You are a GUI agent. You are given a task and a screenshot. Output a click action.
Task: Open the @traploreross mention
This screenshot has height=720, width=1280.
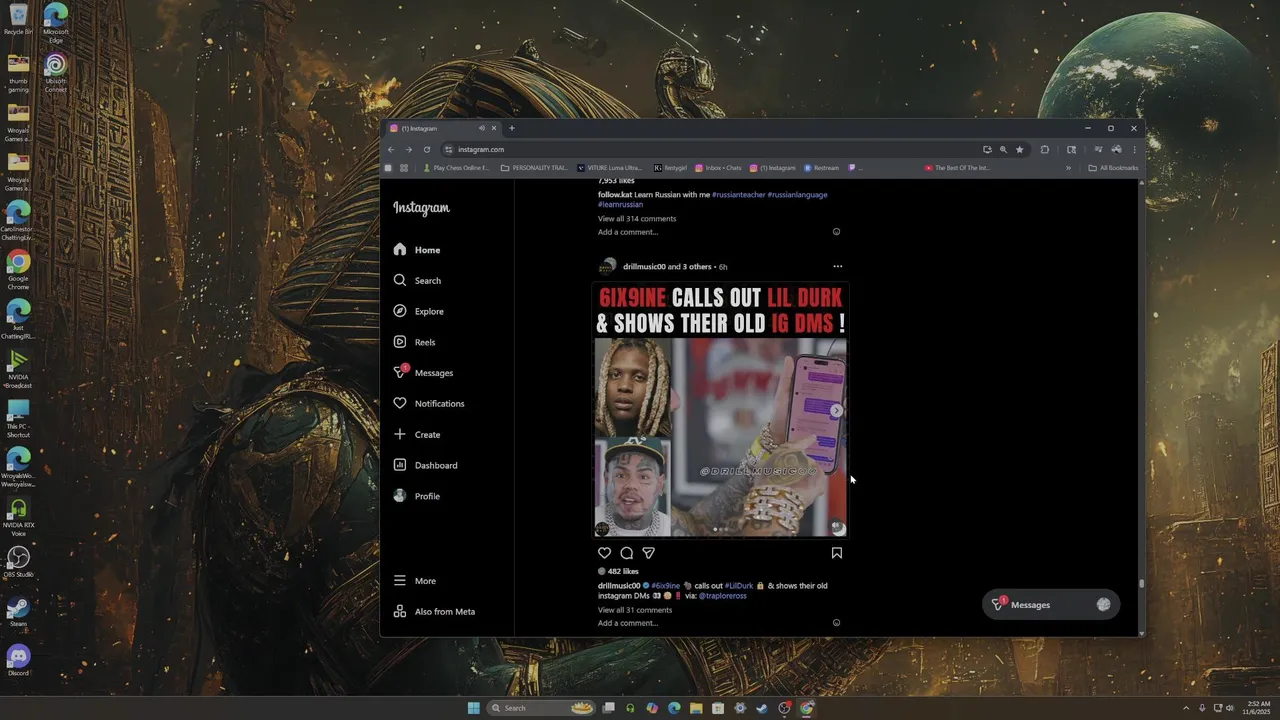click(723, 596)
